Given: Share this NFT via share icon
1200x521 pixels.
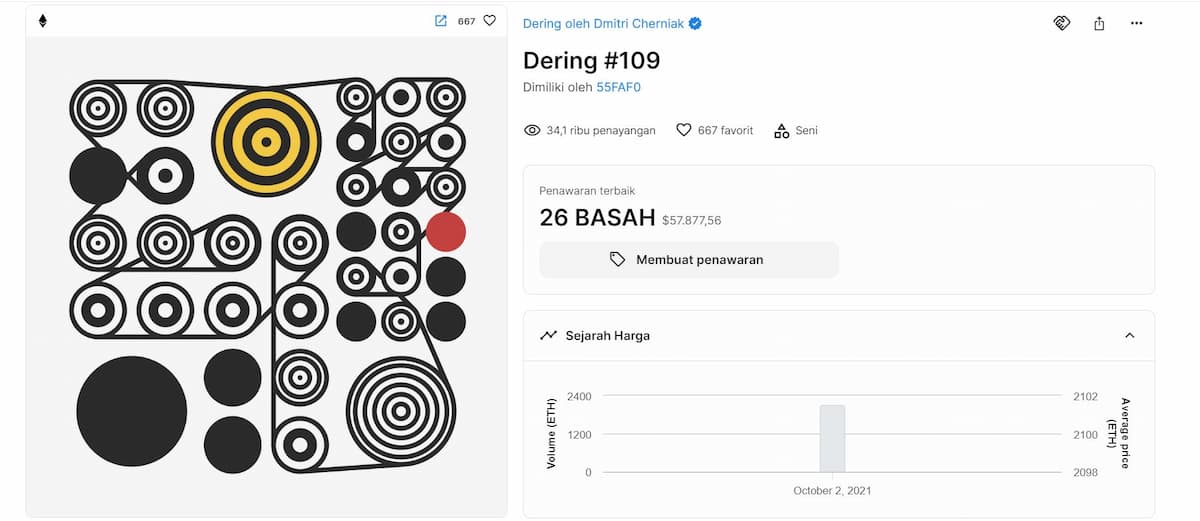Looking at the screenshot, I should [1099, 23].
